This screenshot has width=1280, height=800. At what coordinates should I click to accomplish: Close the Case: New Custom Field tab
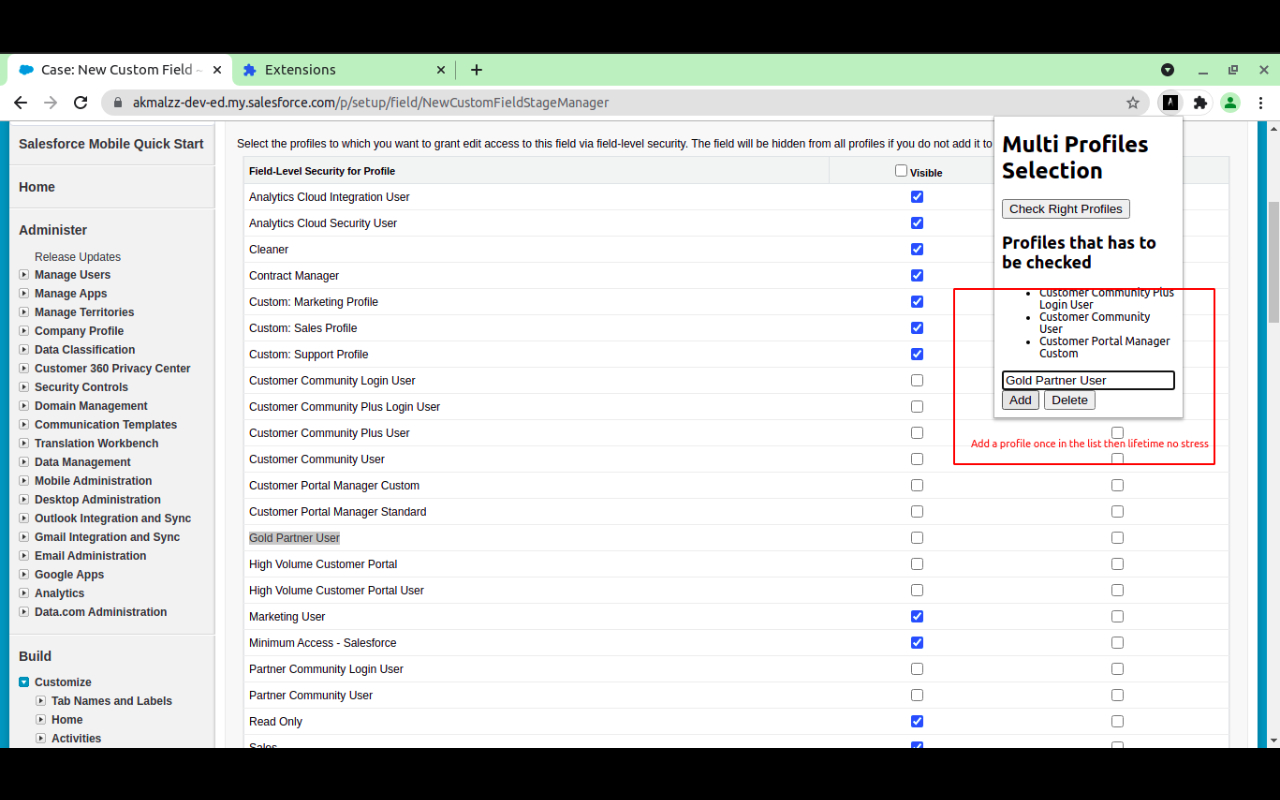coord(217,70)
